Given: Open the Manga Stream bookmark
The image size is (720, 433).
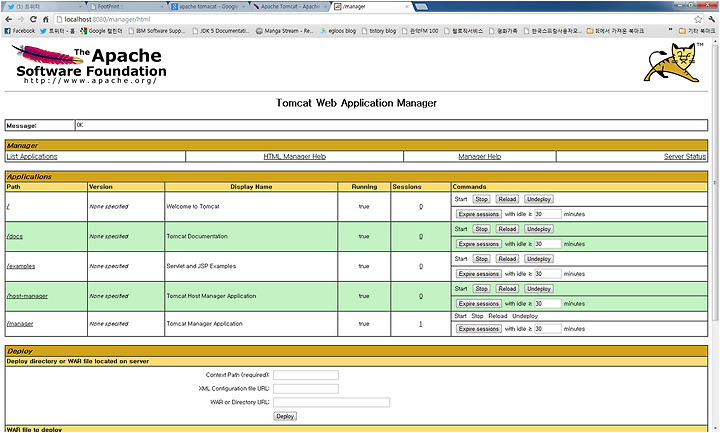Looking at the screenshot, I should tap(284, 31).
